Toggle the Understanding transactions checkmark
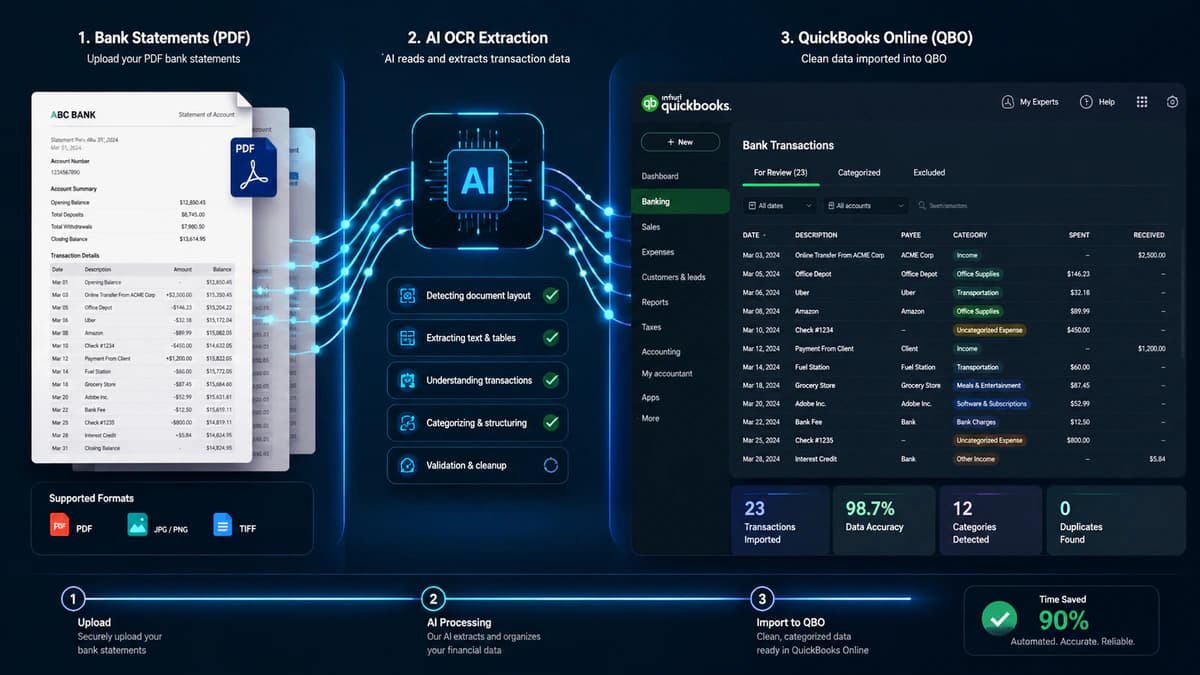Viewport: 1200px width, 675px height. [550, 380]
